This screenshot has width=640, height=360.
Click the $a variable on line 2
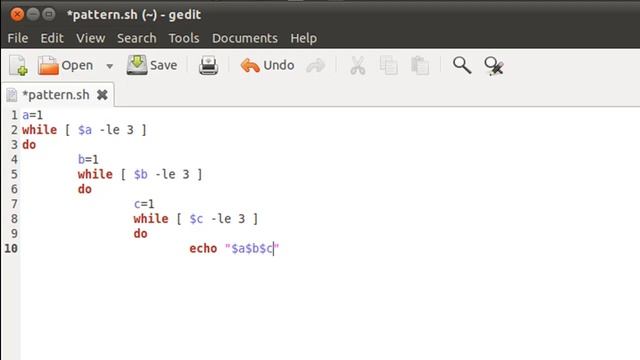click(x=85, y=130)
